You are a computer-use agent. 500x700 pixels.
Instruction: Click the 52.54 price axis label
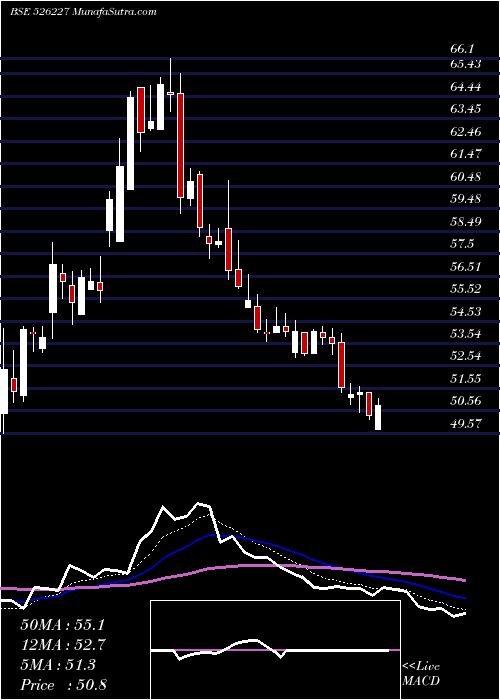466,356
